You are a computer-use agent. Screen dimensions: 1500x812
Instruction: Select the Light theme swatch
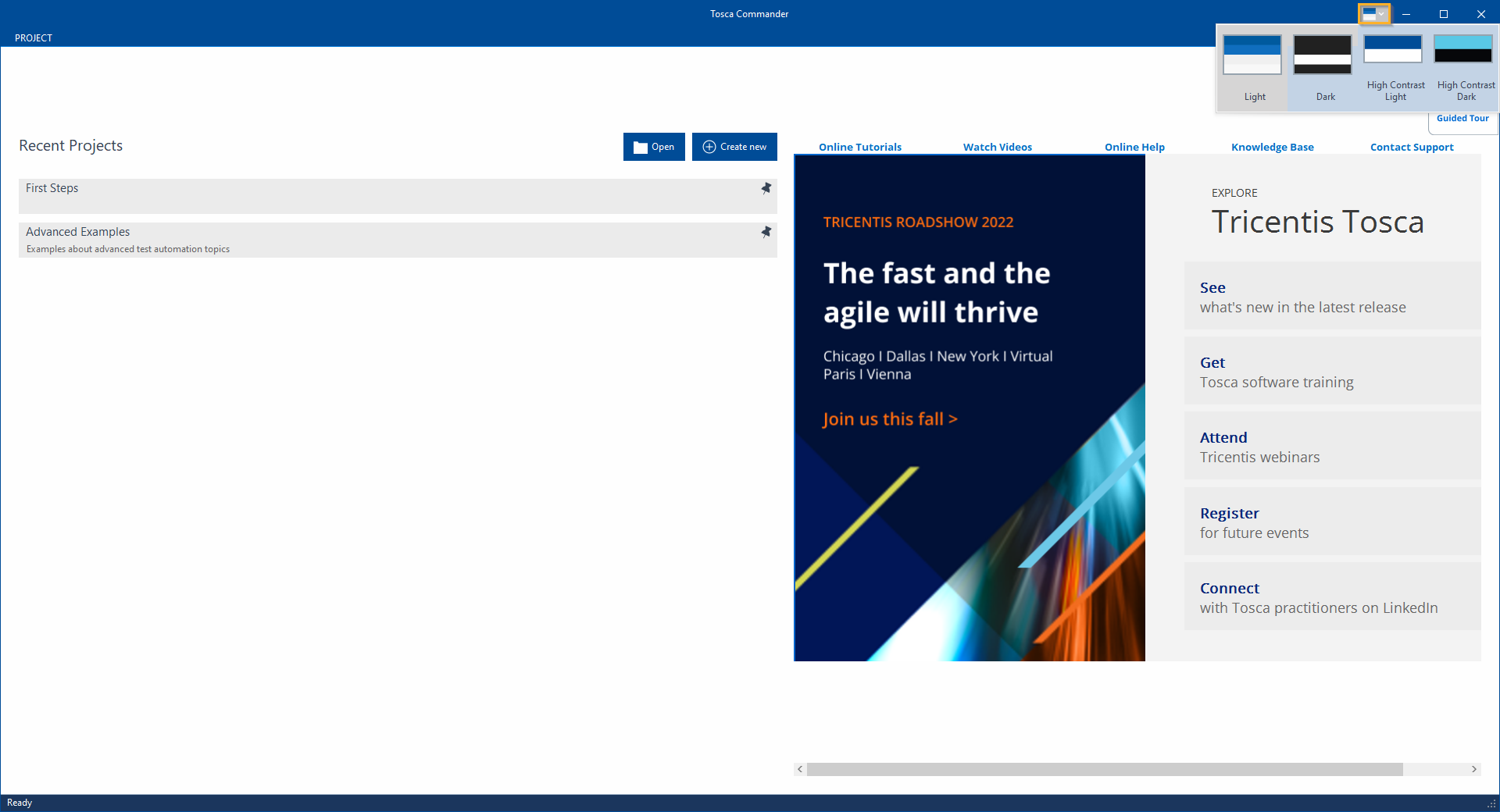[1252, 55]
